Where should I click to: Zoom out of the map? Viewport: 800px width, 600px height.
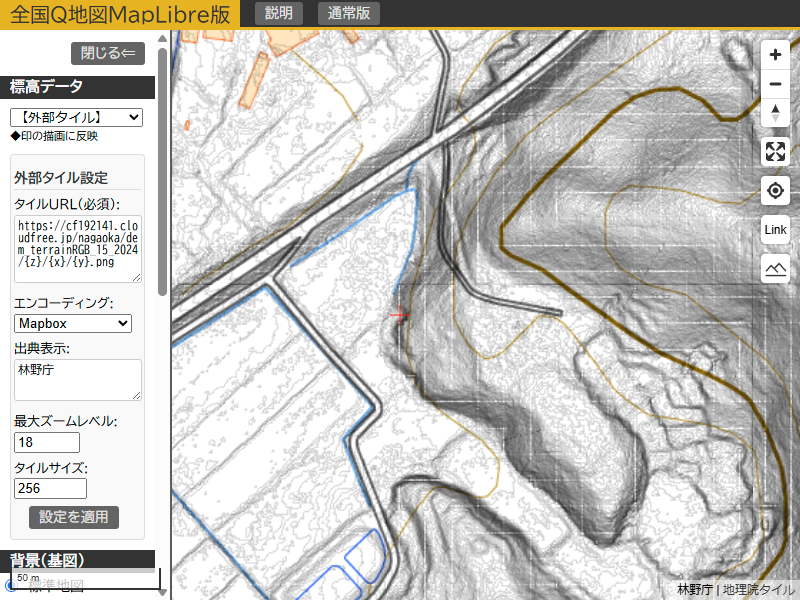(775, 85)
